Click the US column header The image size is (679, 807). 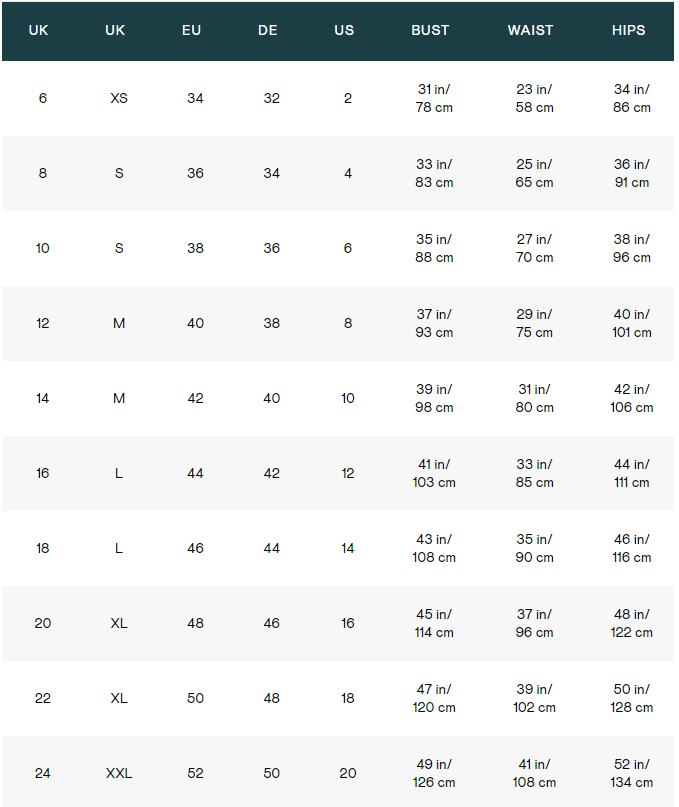(344, 30)
